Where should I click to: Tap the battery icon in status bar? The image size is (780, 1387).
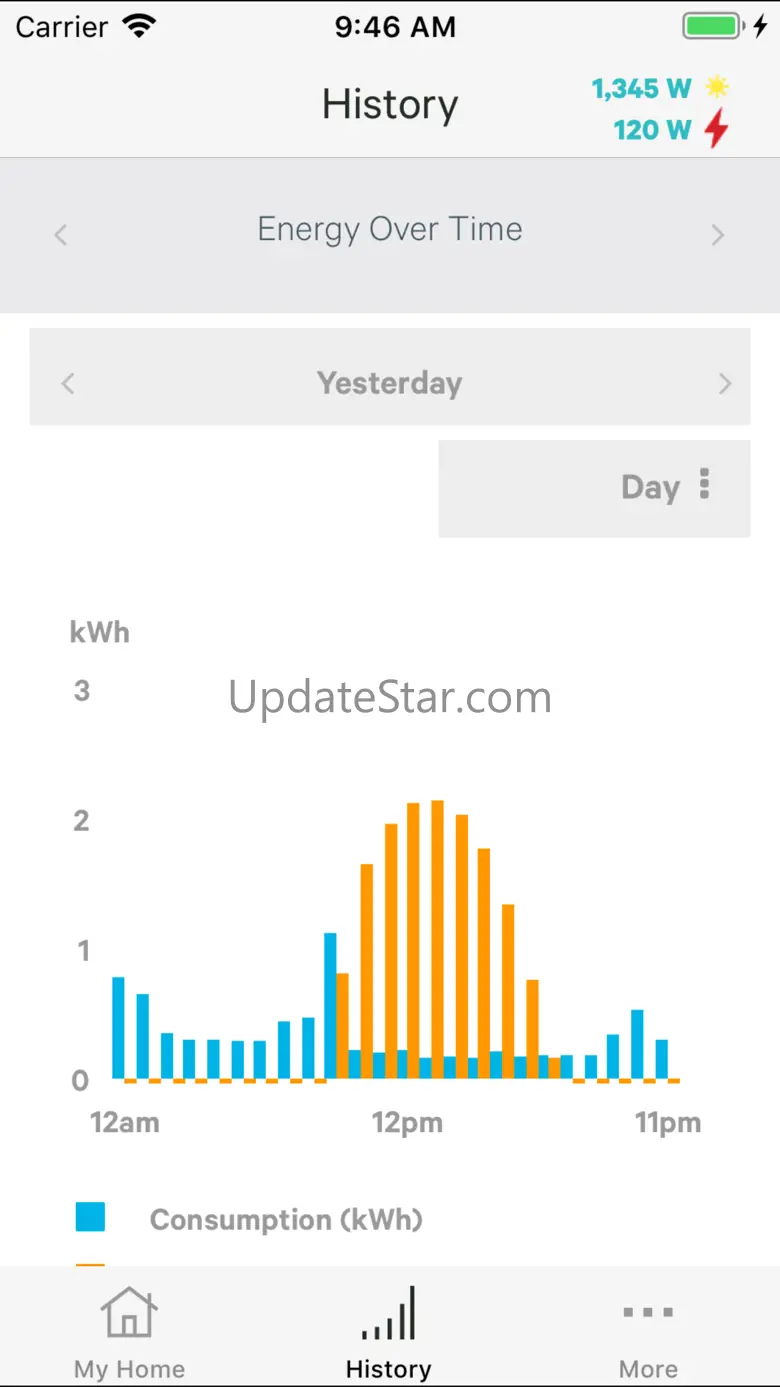pos(711,27)
